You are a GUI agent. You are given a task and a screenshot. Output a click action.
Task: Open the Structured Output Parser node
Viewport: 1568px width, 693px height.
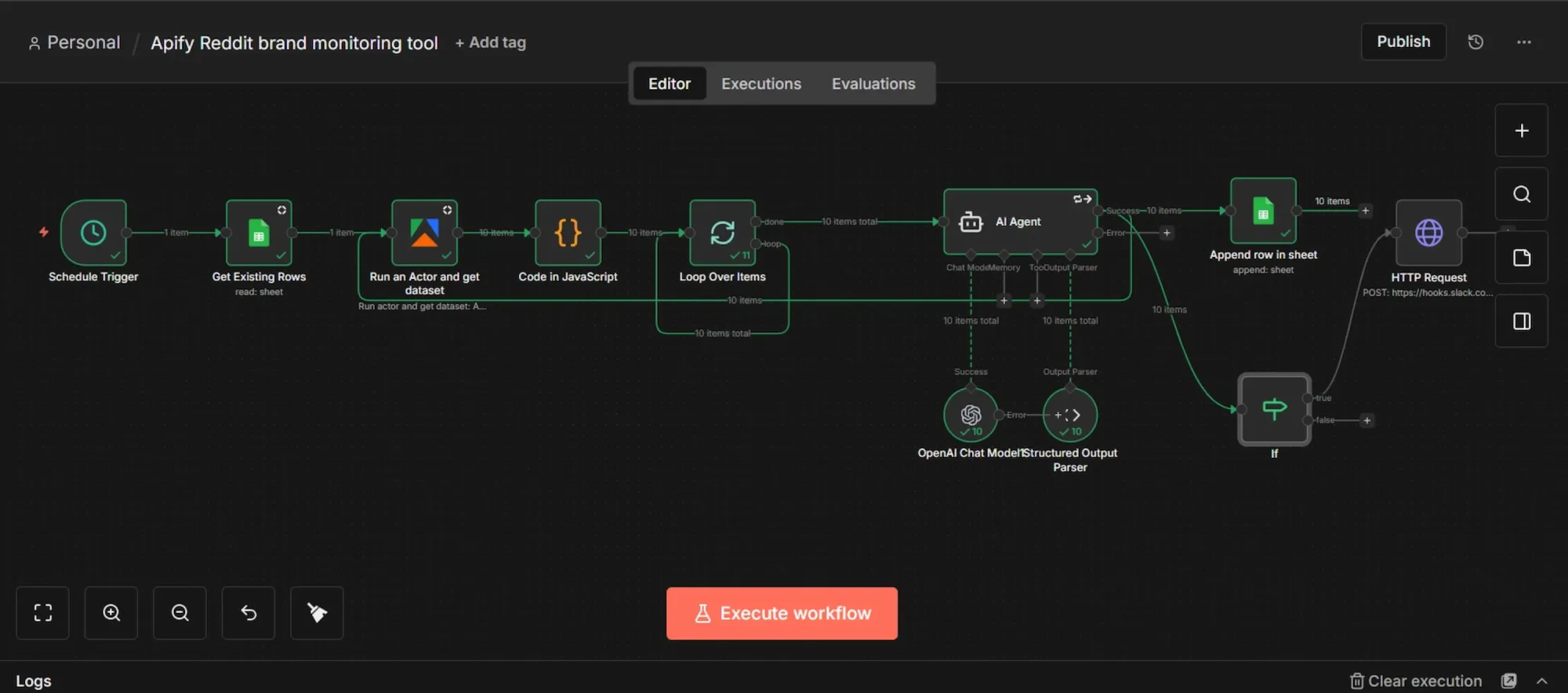point(1070,415)
